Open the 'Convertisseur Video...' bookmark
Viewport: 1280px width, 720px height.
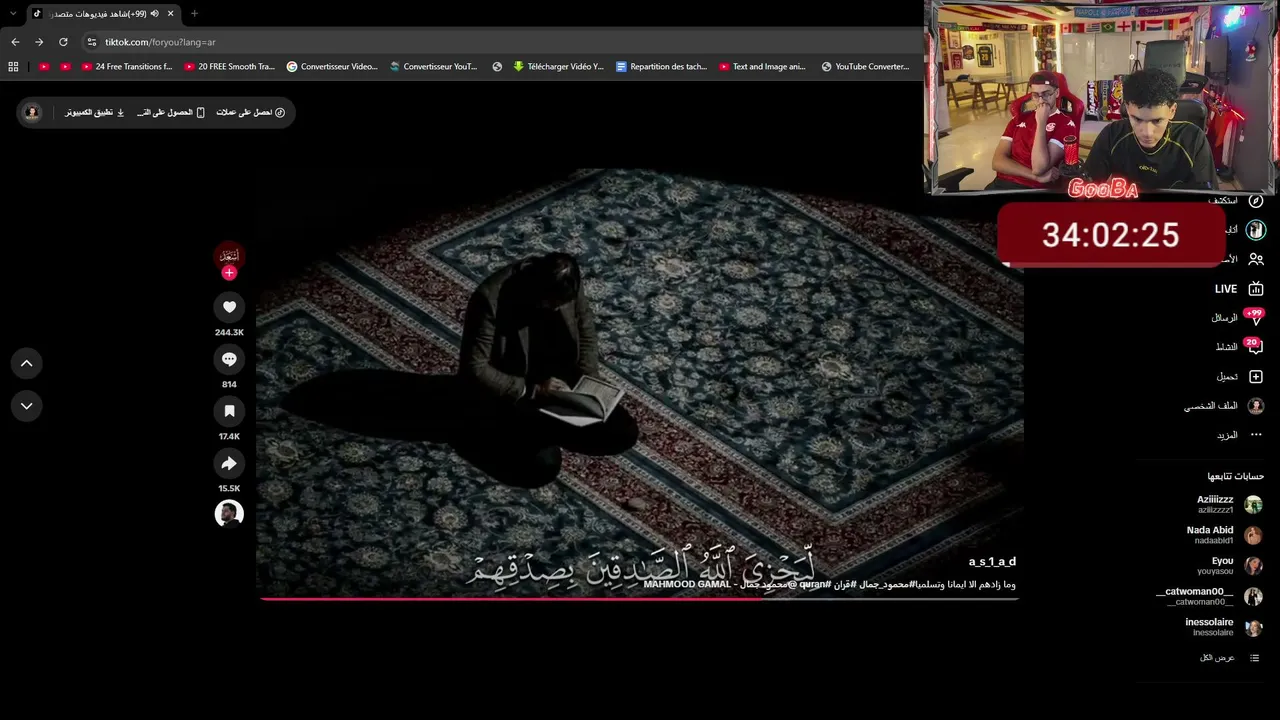pyautogui.click(x=332, y=67)
